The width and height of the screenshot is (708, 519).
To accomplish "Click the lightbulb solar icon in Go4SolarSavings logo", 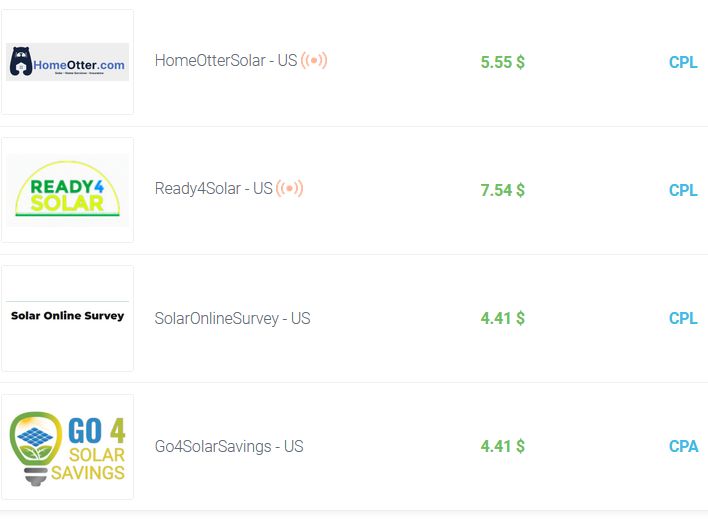I will pyautogui.click(x=37, y=447).
